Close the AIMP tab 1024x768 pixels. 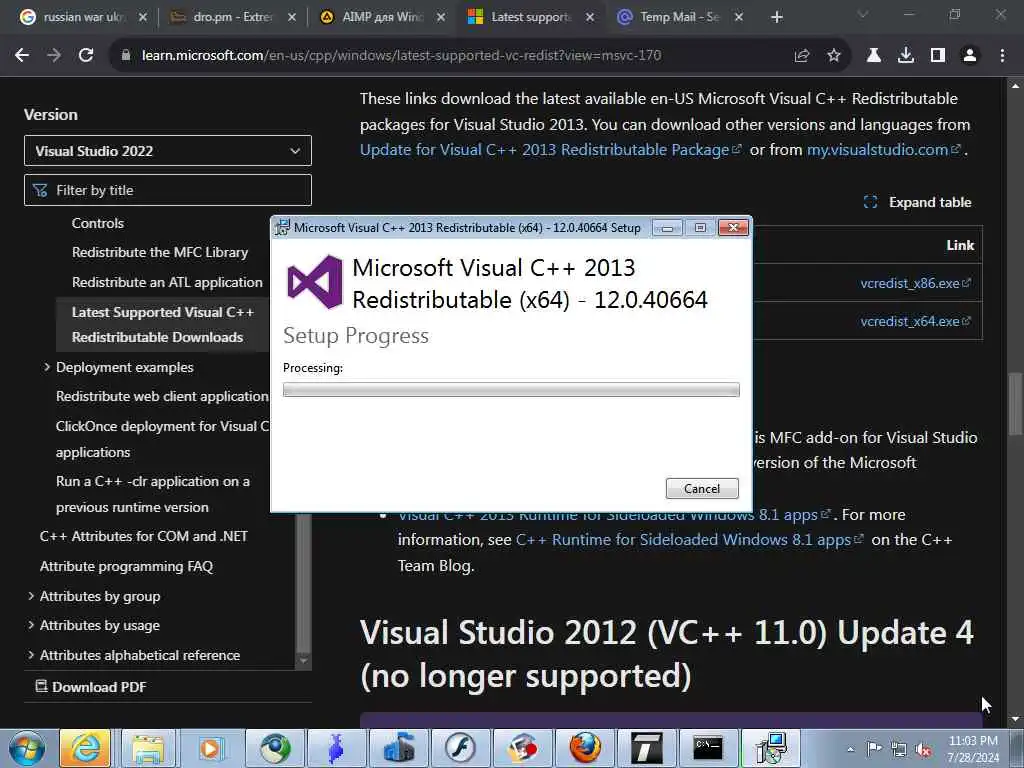coord(441,17)
